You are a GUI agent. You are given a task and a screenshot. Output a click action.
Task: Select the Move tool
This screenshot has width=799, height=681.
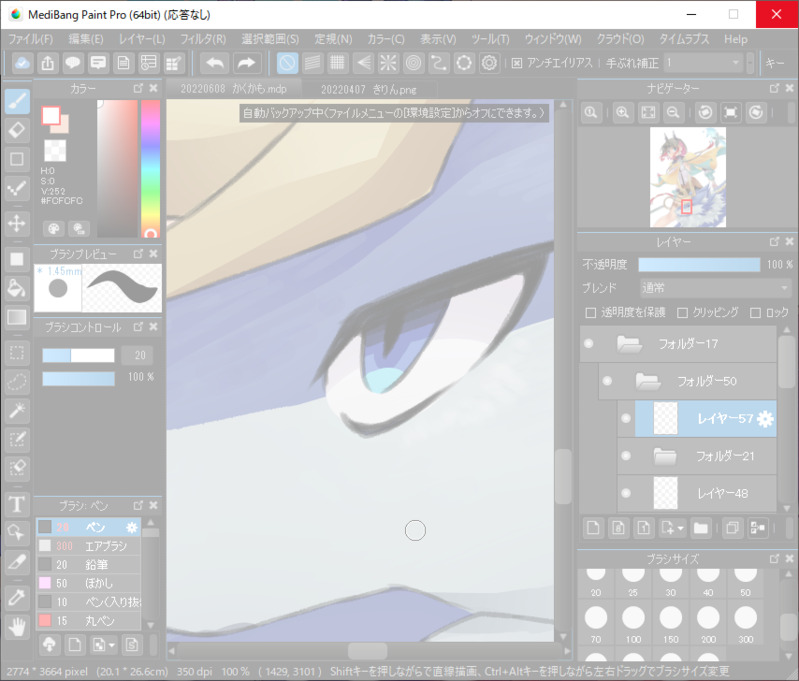17,223
